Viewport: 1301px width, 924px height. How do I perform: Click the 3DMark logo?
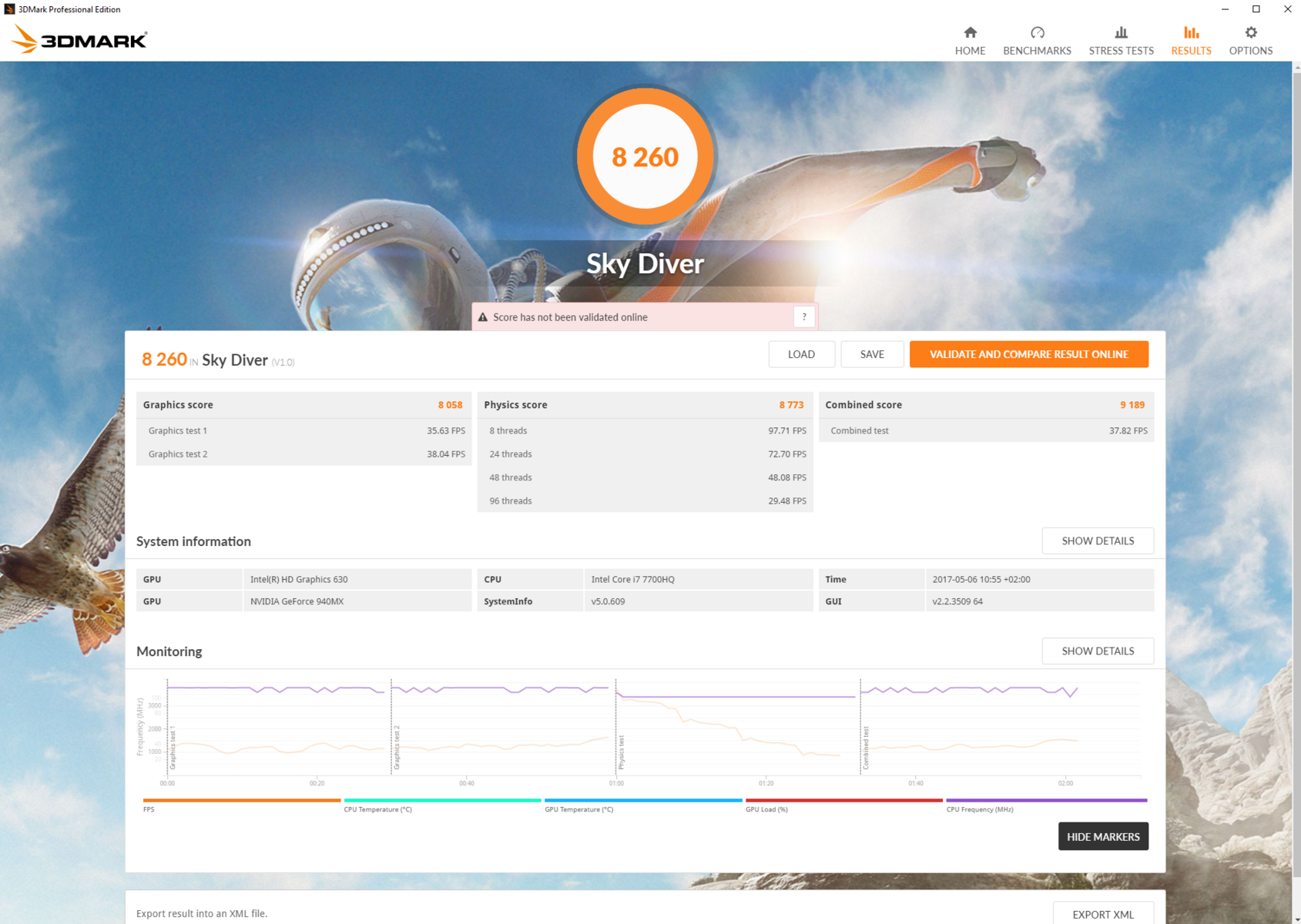point(80,39)
